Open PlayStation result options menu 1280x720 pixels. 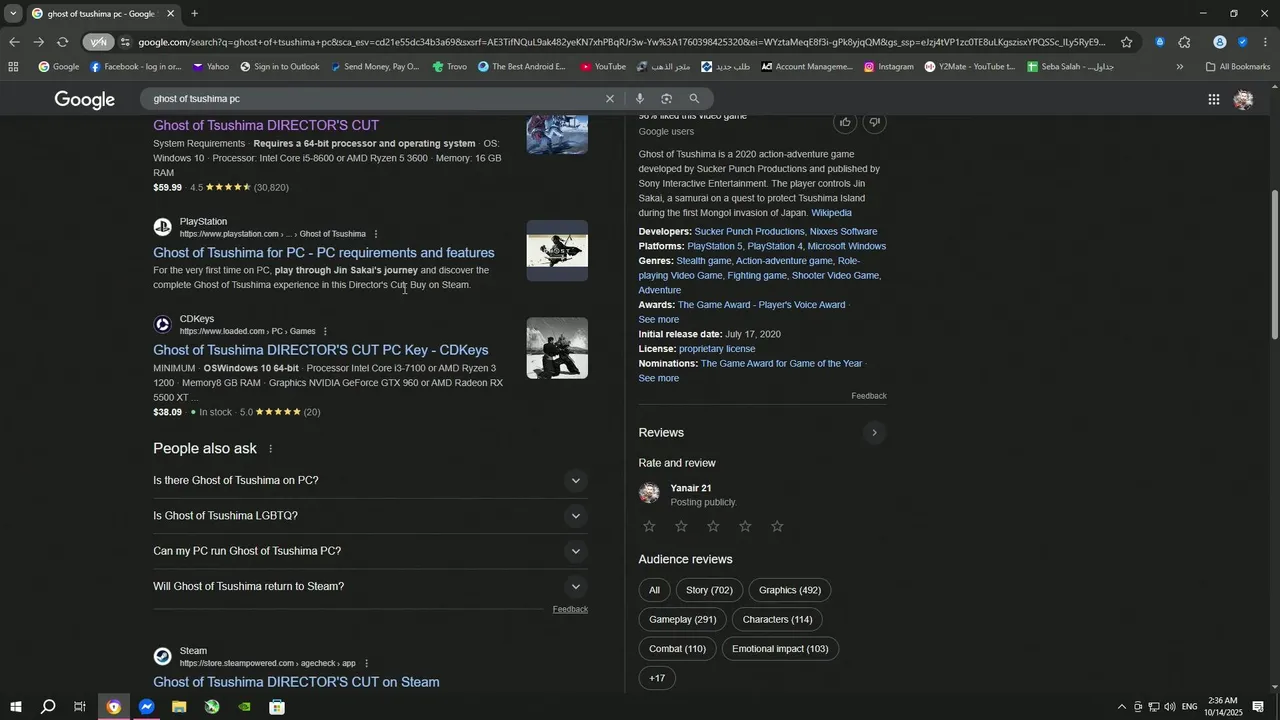click(376, 234)
